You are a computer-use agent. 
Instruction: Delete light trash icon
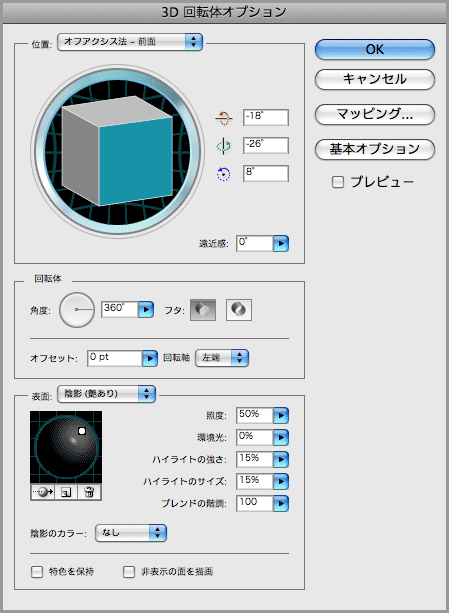(89, 492)
